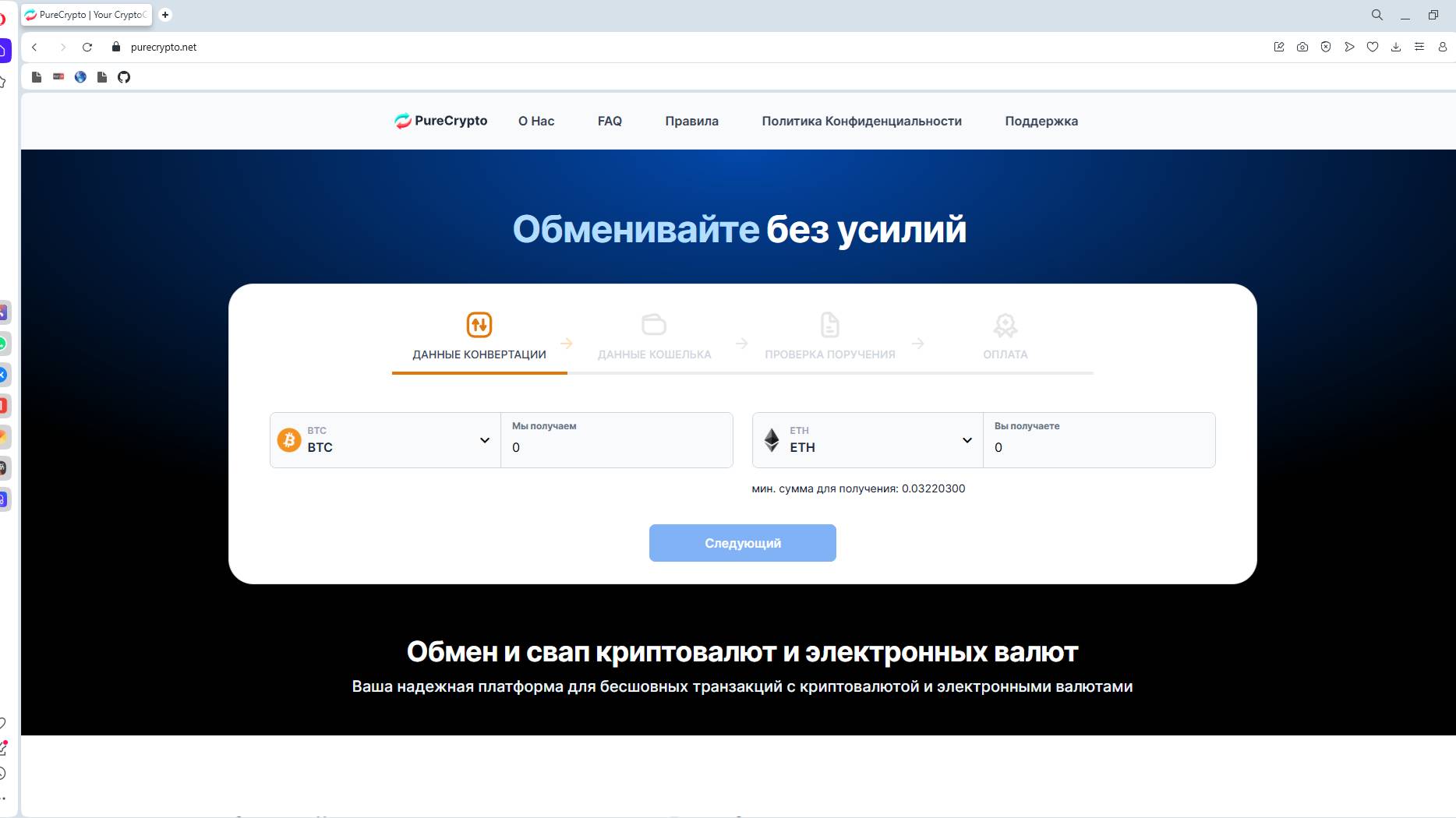Click the order check document icon
This screenshot has width=1456, height=818.
(x=830, y=325)
